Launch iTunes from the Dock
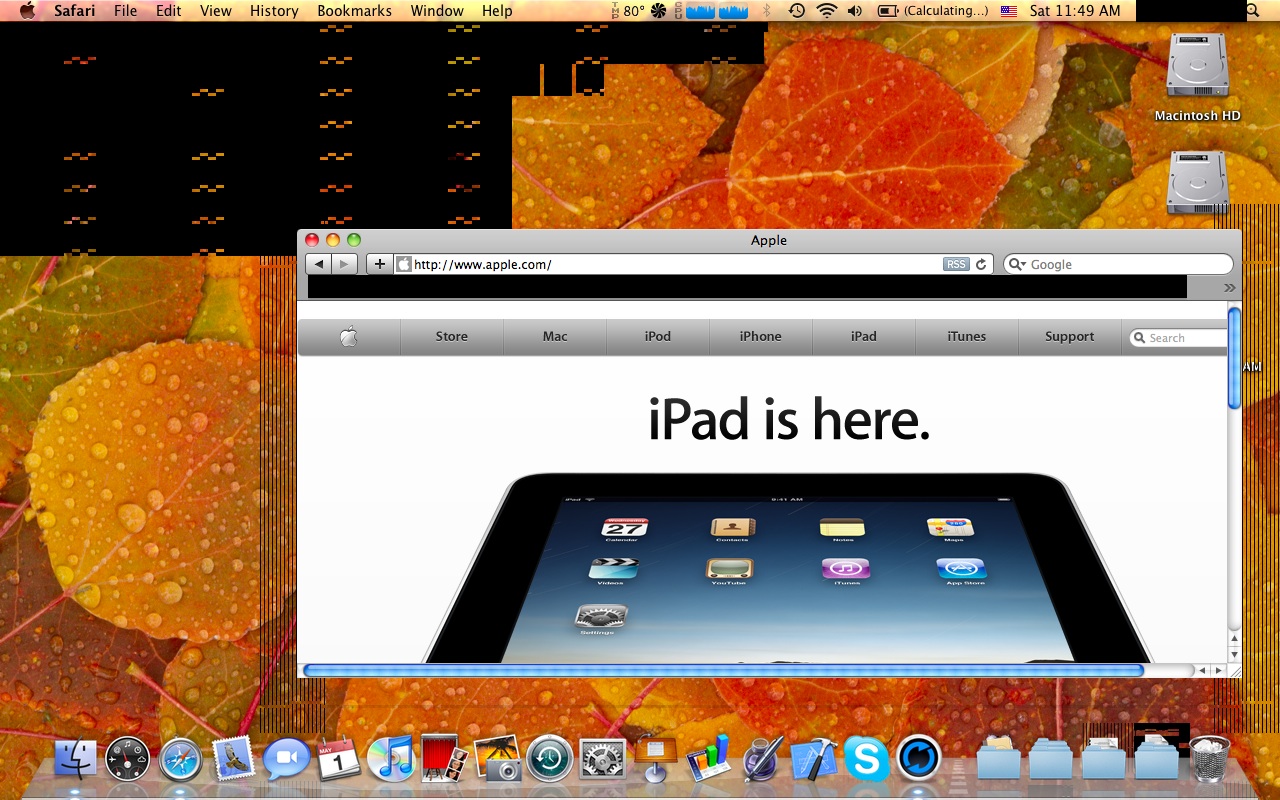The height and width of the screenshot is (800, 1280). point(391,758)
